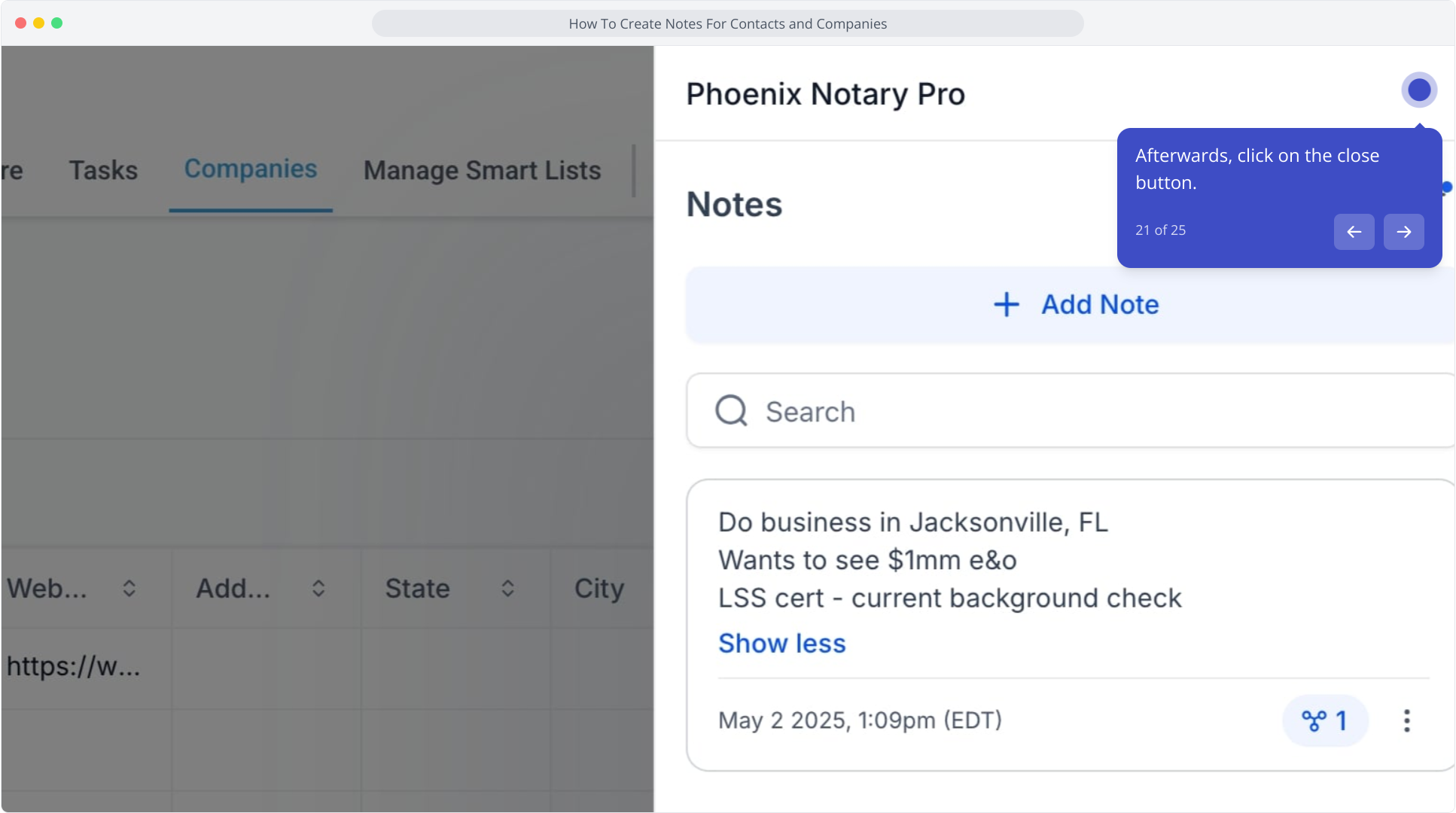The image size is (1456, 813).
Task: Open the note's three-dot options menu
Action: [x=1406, y=720]
